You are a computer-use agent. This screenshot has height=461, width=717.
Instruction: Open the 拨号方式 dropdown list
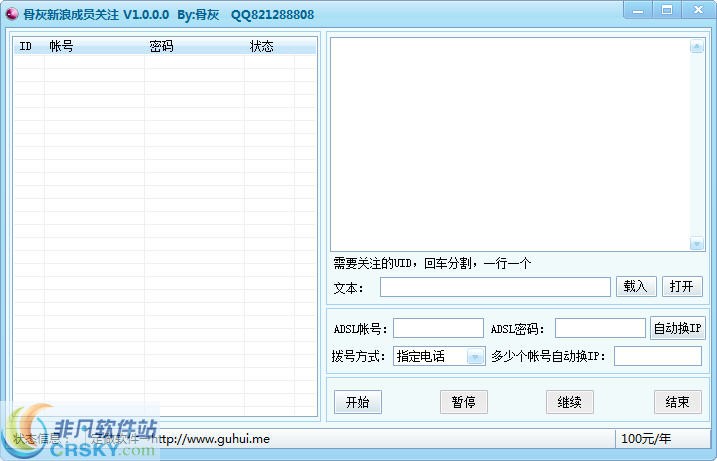click(476, 356)
